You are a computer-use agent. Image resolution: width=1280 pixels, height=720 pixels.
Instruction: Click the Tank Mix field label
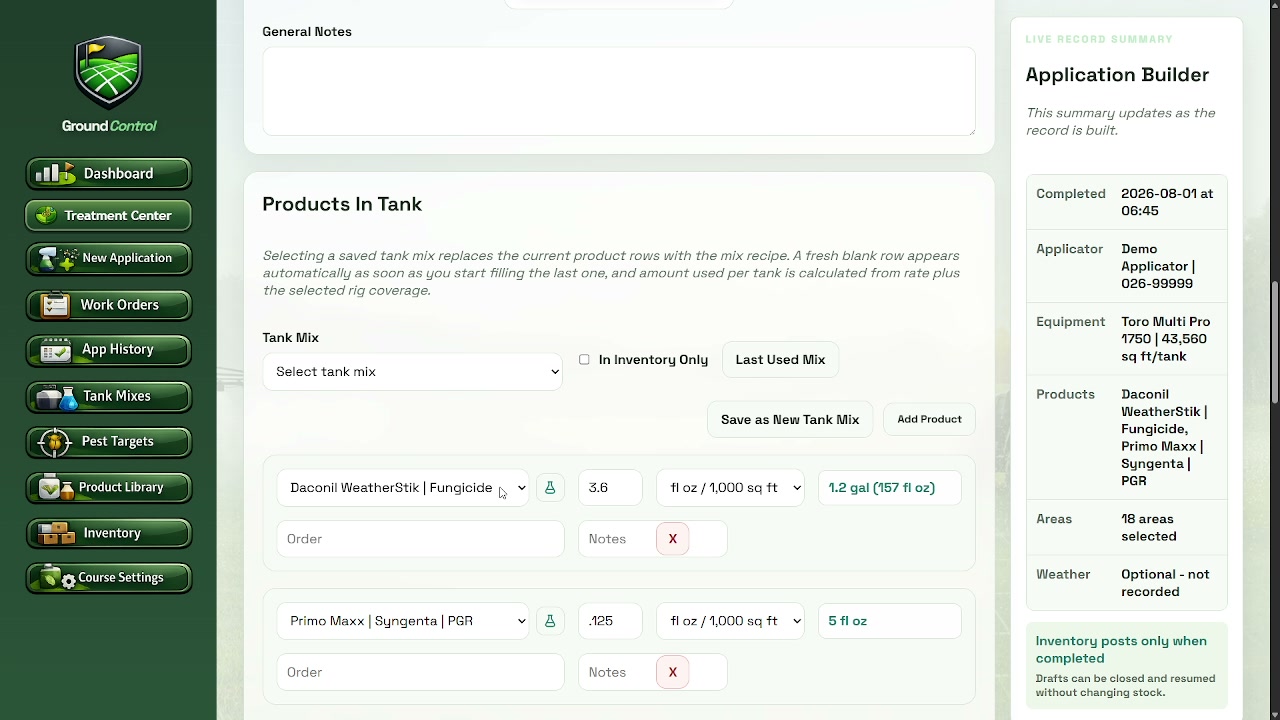pos(291,338)
